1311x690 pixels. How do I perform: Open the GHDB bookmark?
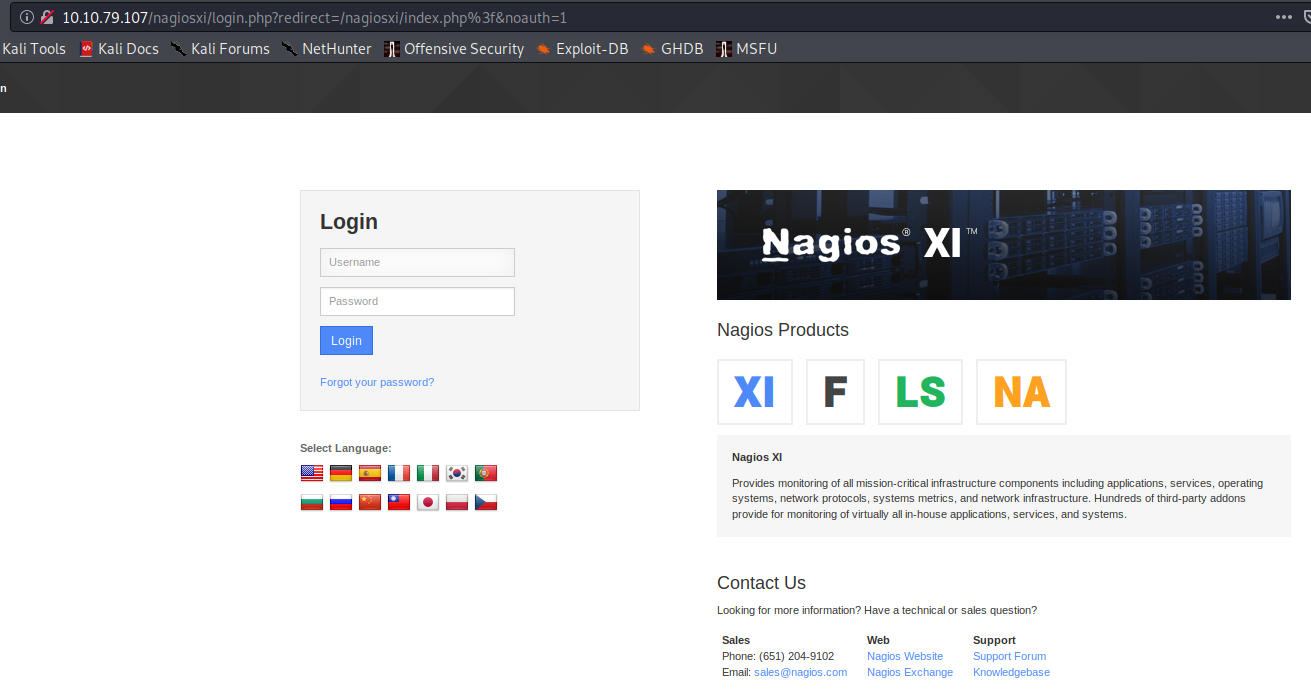pos(681,48)
